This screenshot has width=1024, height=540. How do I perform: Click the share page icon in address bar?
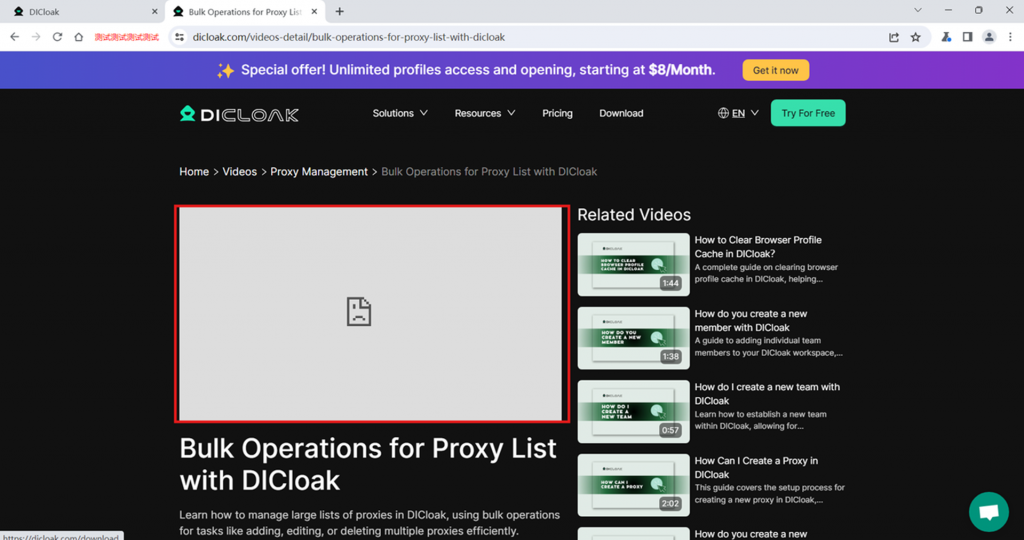pos(893,37)
